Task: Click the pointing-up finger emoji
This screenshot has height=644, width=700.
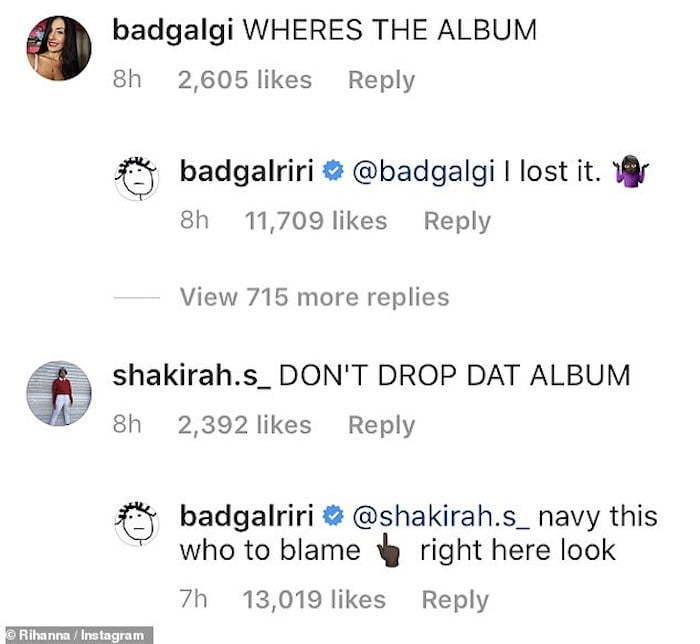Action: (389, 551)
